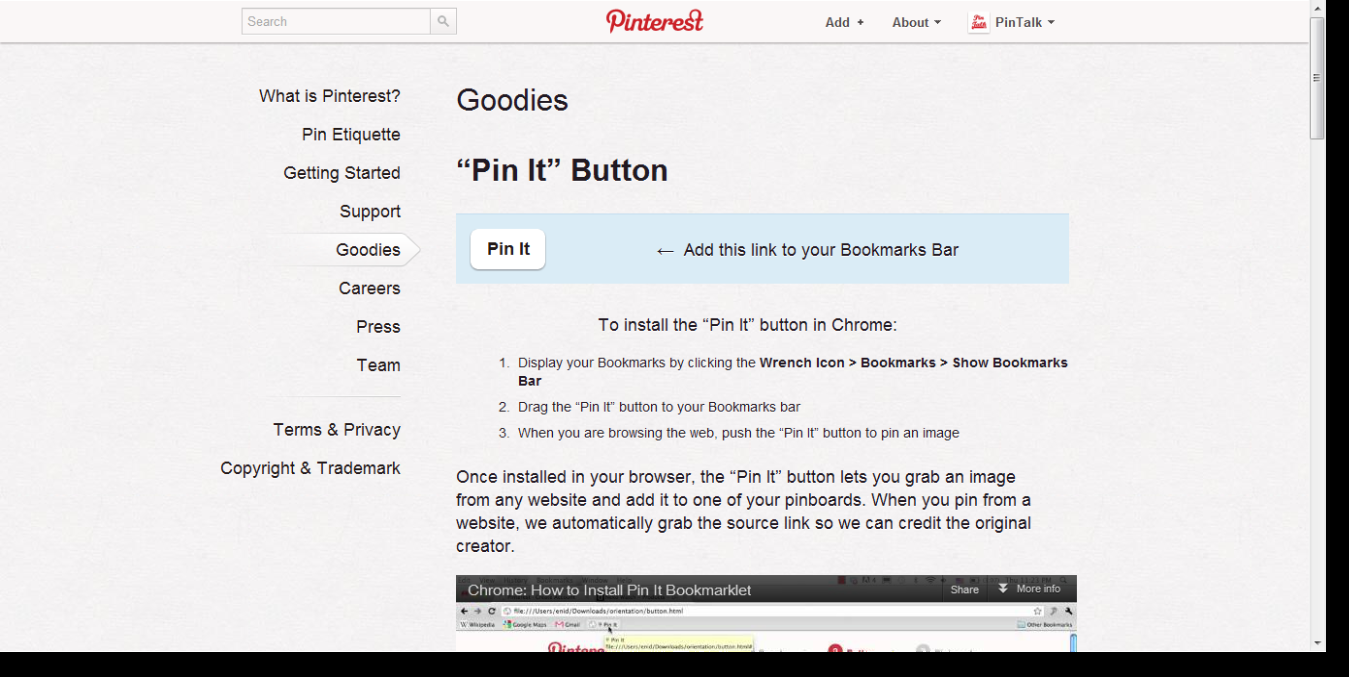Click the More info chevron on the video
The height and width of the screenshot is (677, 1349).
point(1002,590)
